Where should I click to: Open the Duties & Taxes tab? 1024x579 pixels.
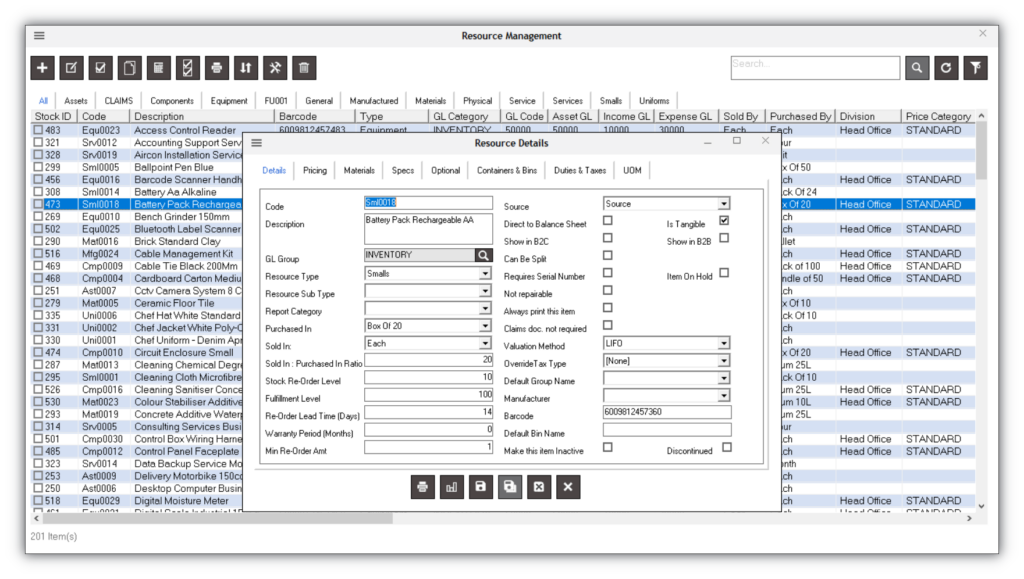tap(580, 170)
